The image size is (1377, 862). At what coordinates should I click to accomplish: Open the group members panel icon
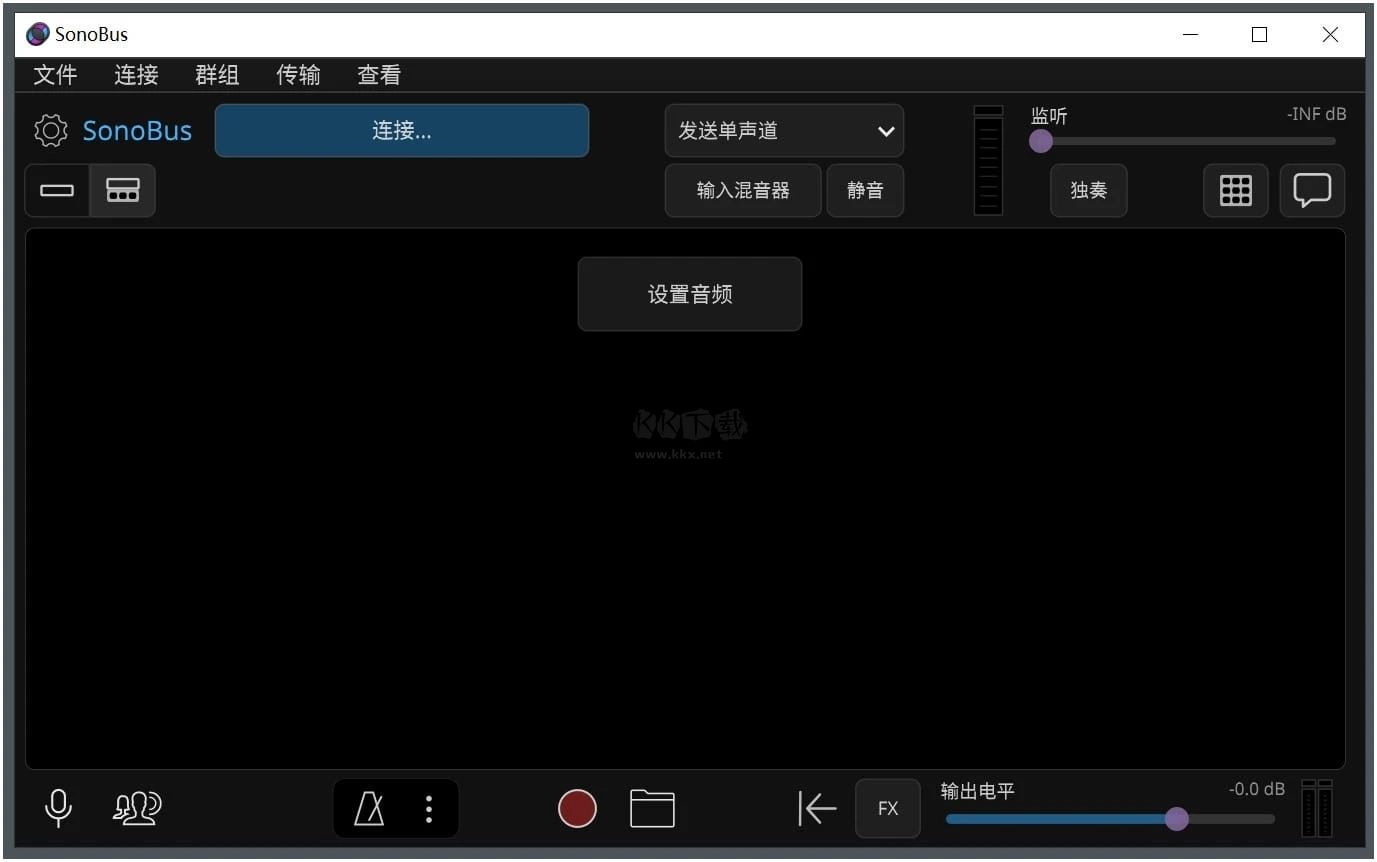pyautogui.click(x=137, y=808)
